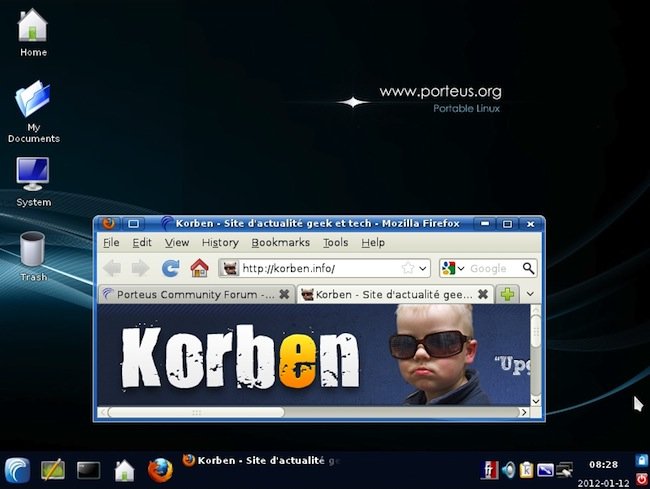This screenshot has height=489, width=650.
Task: Open the Firefox window menu icon in titlebar
Action: click(109, 223)
